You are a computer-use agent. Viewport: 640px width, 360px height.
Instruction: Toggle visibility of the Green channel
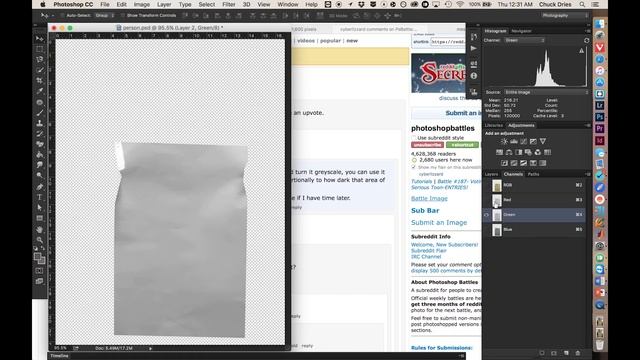[486, 215]
